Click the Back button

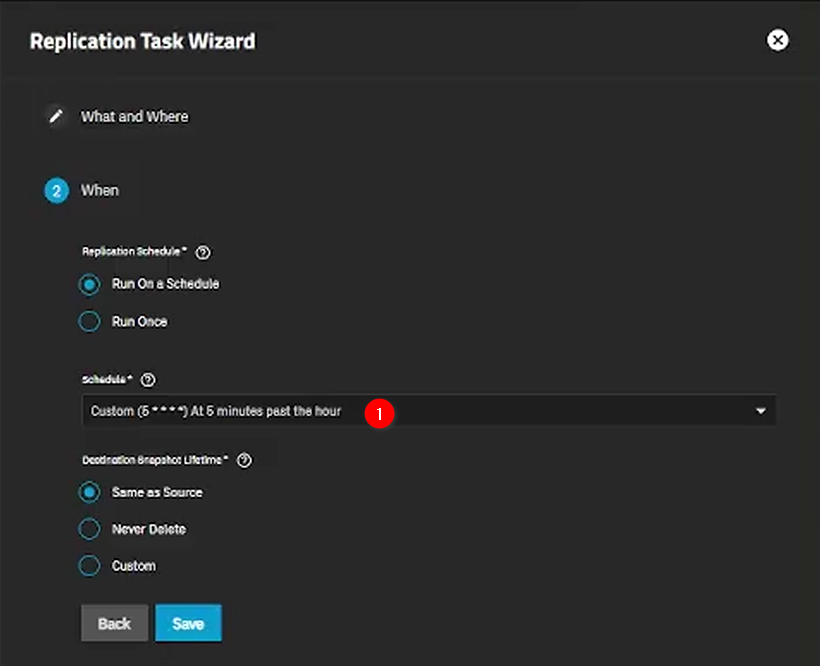pyautogui.click(x=114, y=623)
